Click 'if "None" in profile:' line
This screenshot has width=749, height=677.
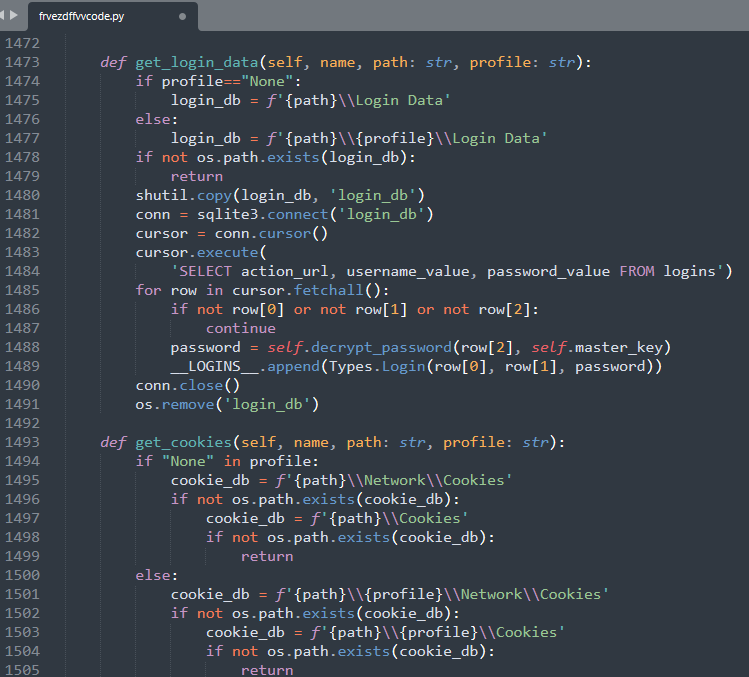[x=227, y=462]
